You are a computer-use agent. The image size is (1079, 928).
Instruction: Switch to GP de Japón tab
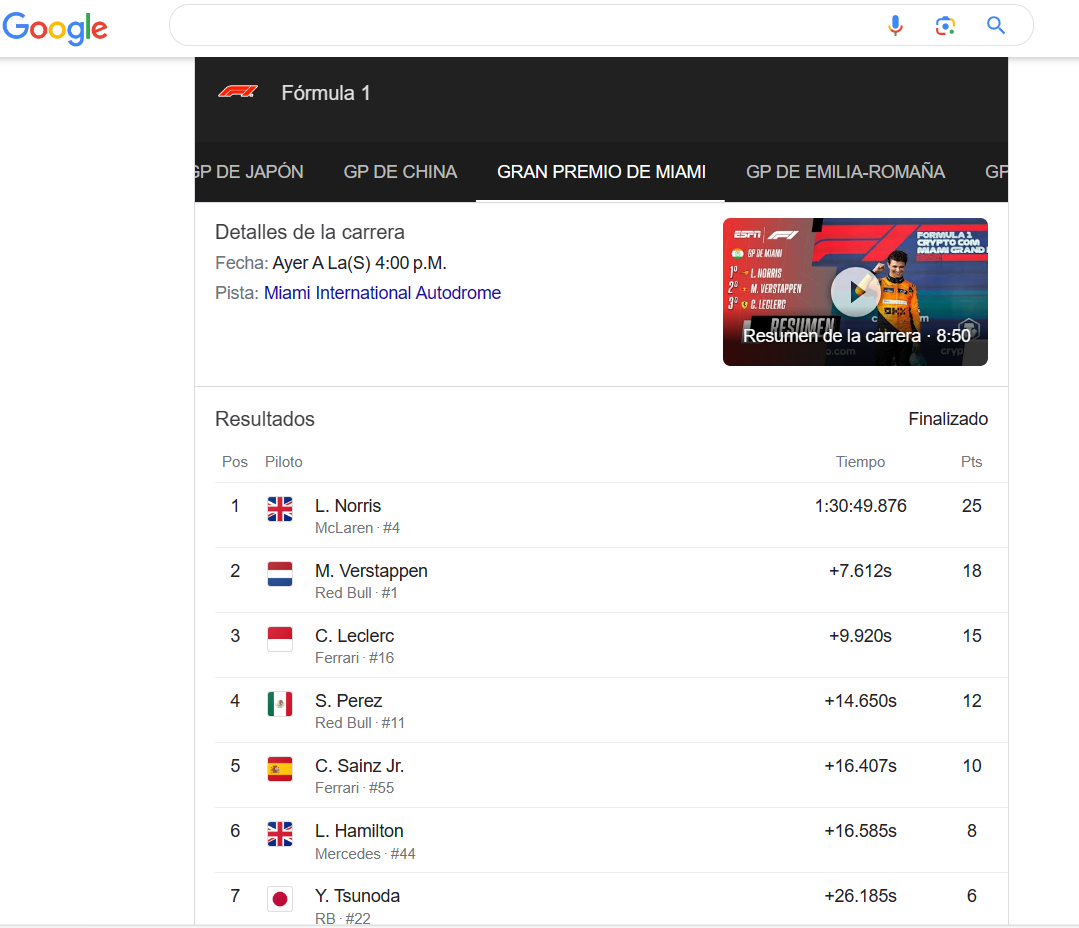[x=249, y=172]
